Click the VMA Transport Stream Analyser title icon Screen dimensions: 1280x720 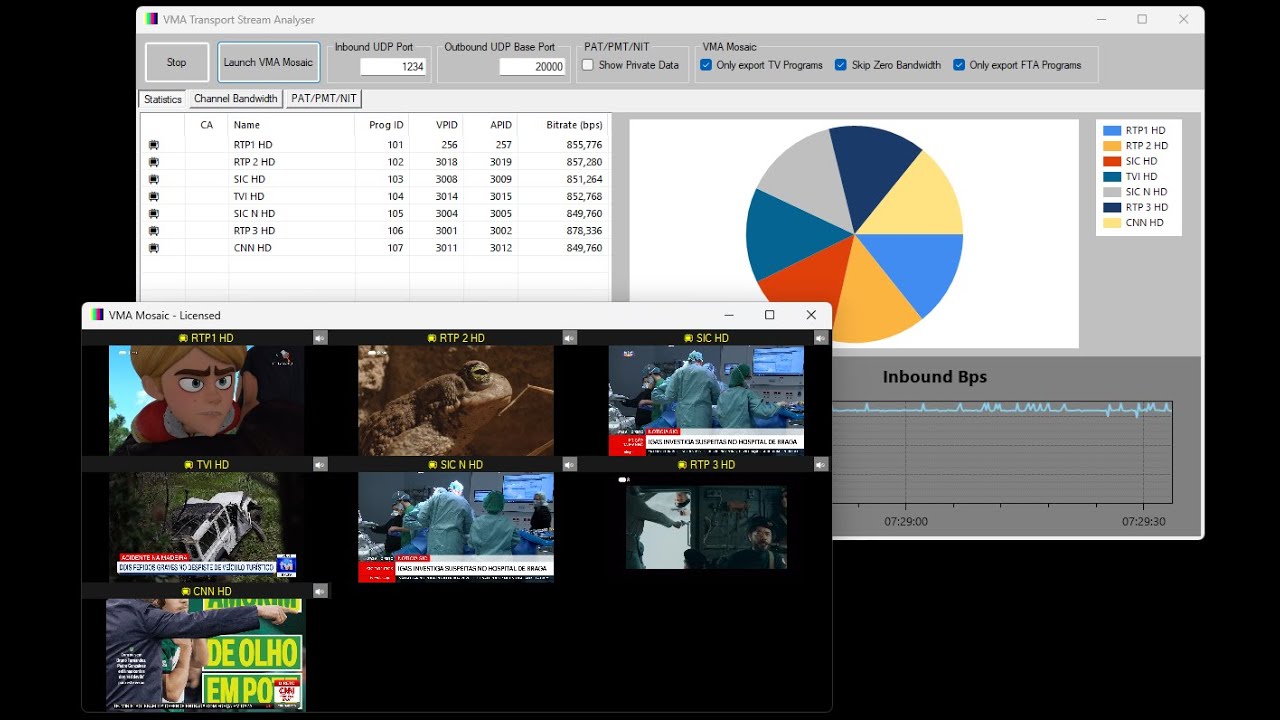click(152, 19)
